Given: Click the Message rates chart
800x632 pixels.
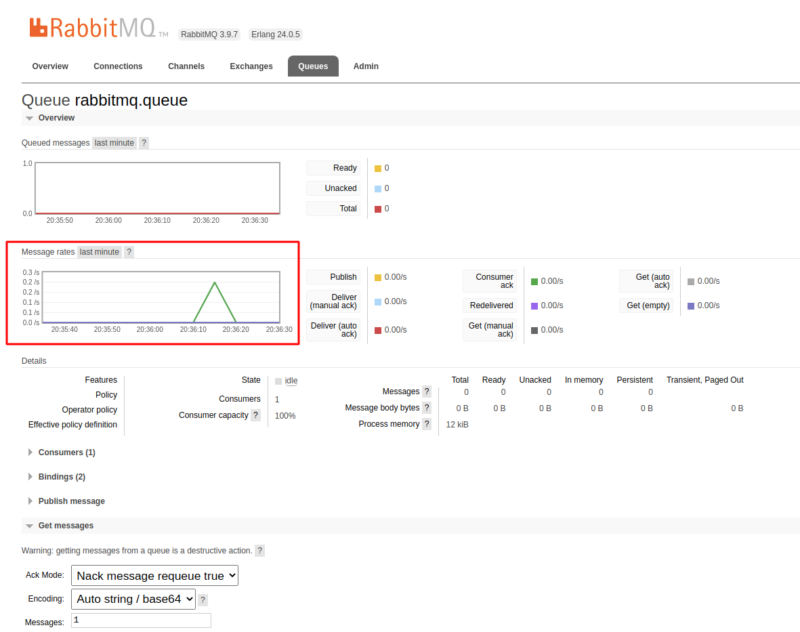Looking at the screenshot, I should click(x=161, y=297).
